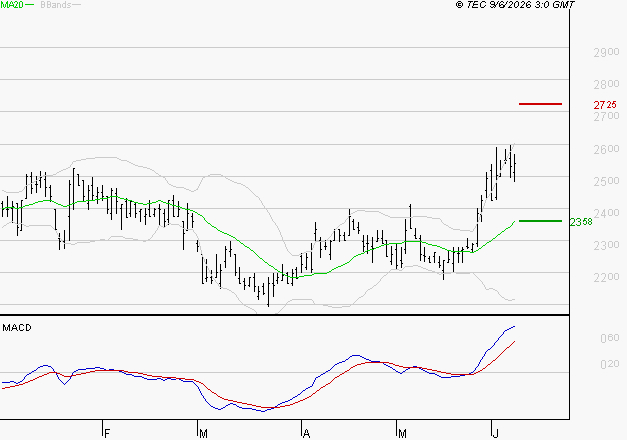
Task: Click the A month marker
Action: 306,433
